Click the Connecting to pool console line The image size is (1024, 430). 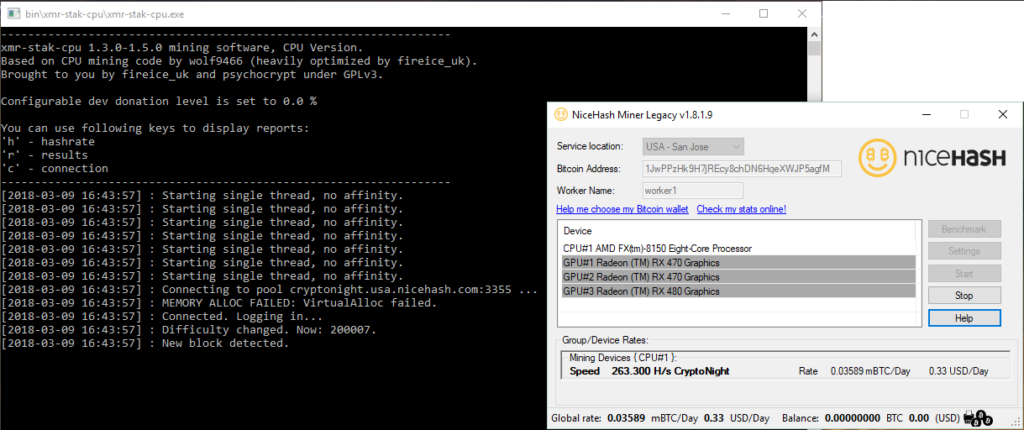coord(269,289)
